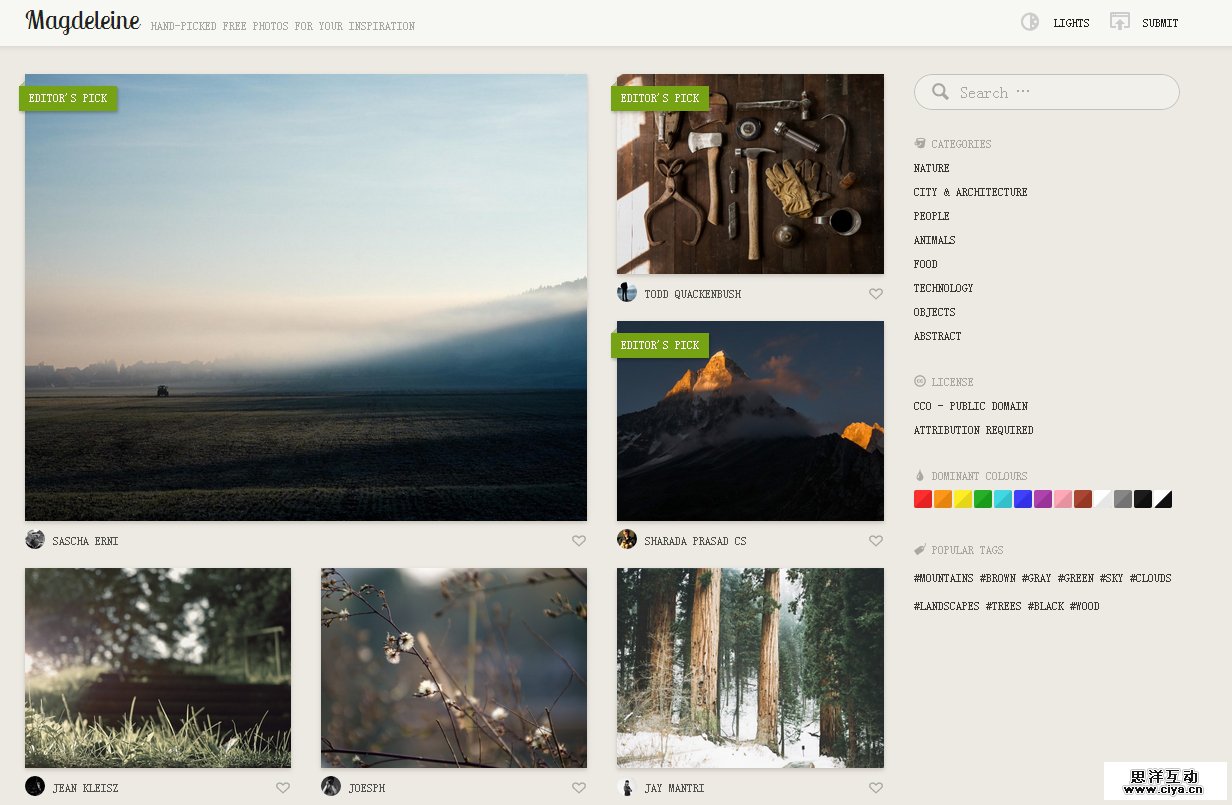Focus the Search input field

tap(1046, 92)
